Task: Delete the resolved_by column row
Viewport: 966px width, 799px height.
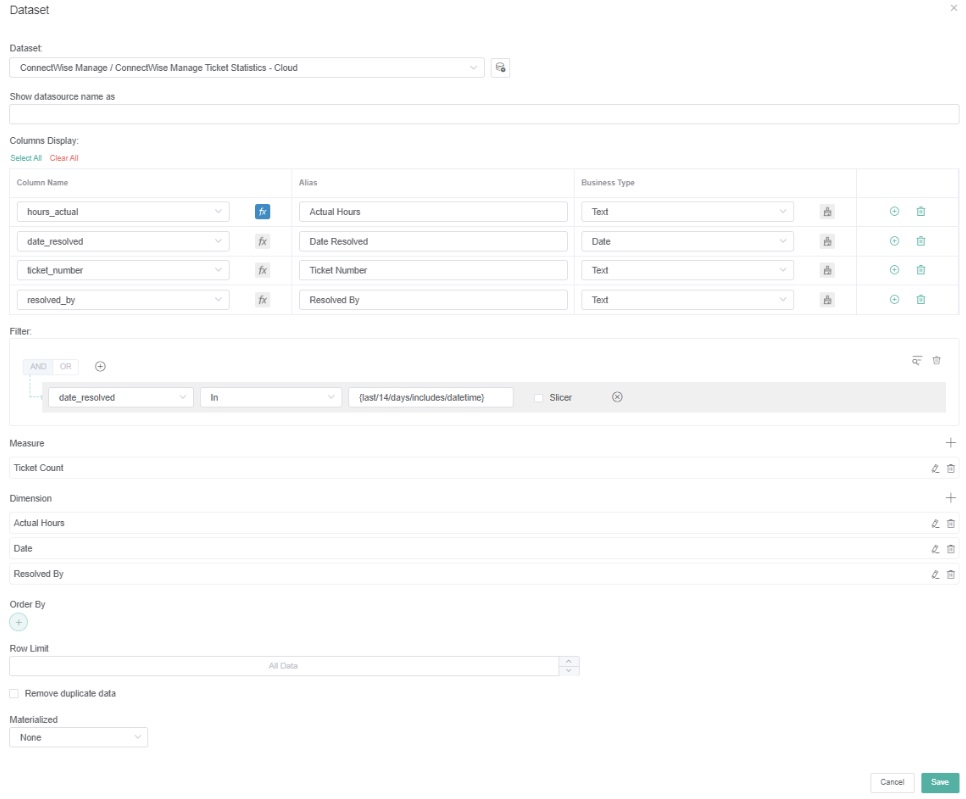Action: (920, 300)
